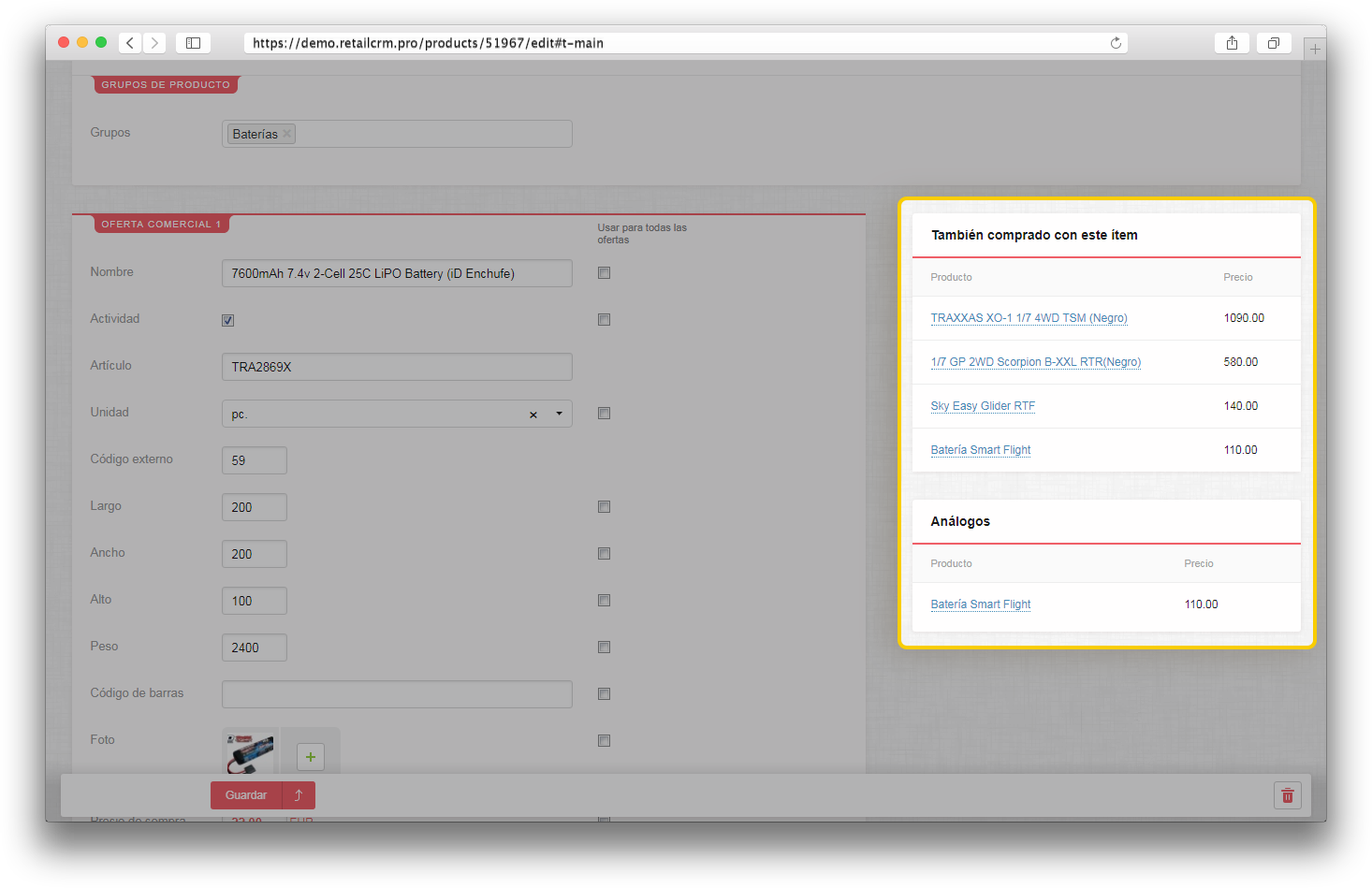Click the 1090.00 price value
The height and width of the screenshot is (888, 1372).
pos(1244,318)
